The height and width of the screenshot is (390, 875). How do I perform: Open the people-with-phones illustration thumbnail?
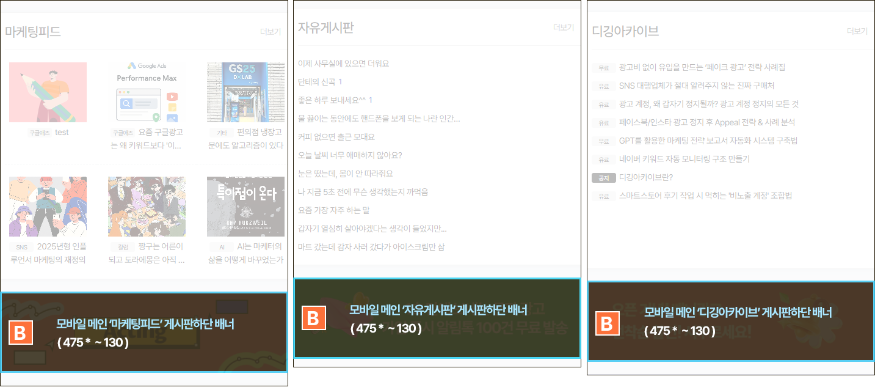[48, 207]
